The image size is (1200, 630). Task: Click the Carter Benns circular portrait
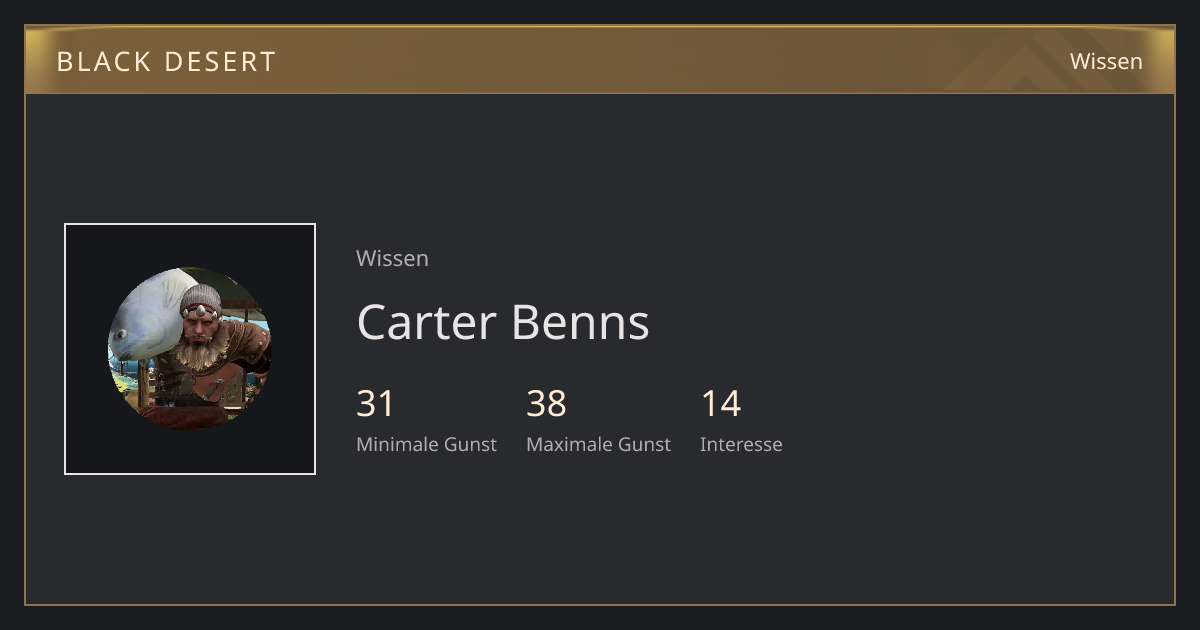click(x=189, y=349)
